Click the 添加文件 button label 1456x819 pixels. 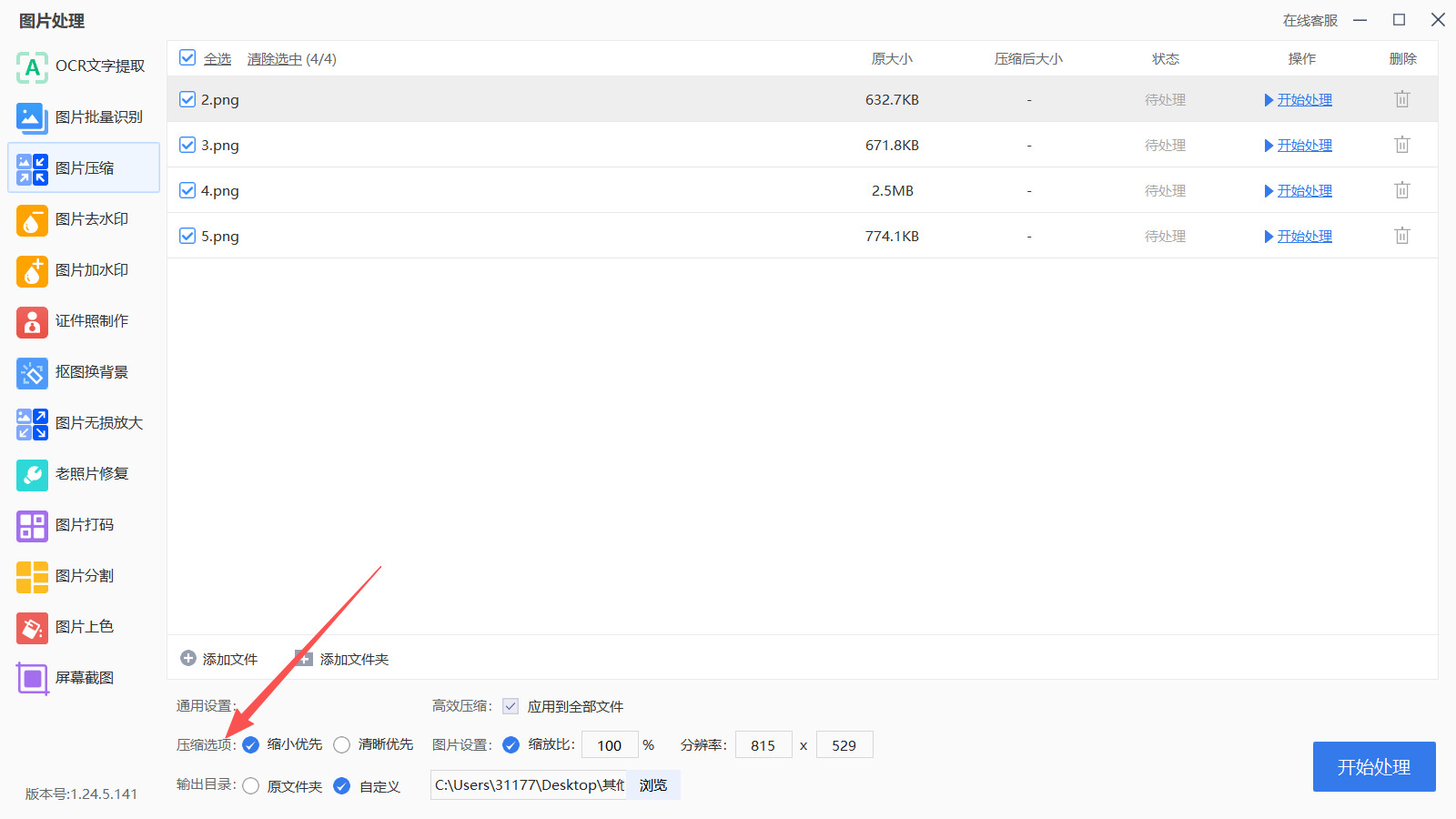pos(230,660)
